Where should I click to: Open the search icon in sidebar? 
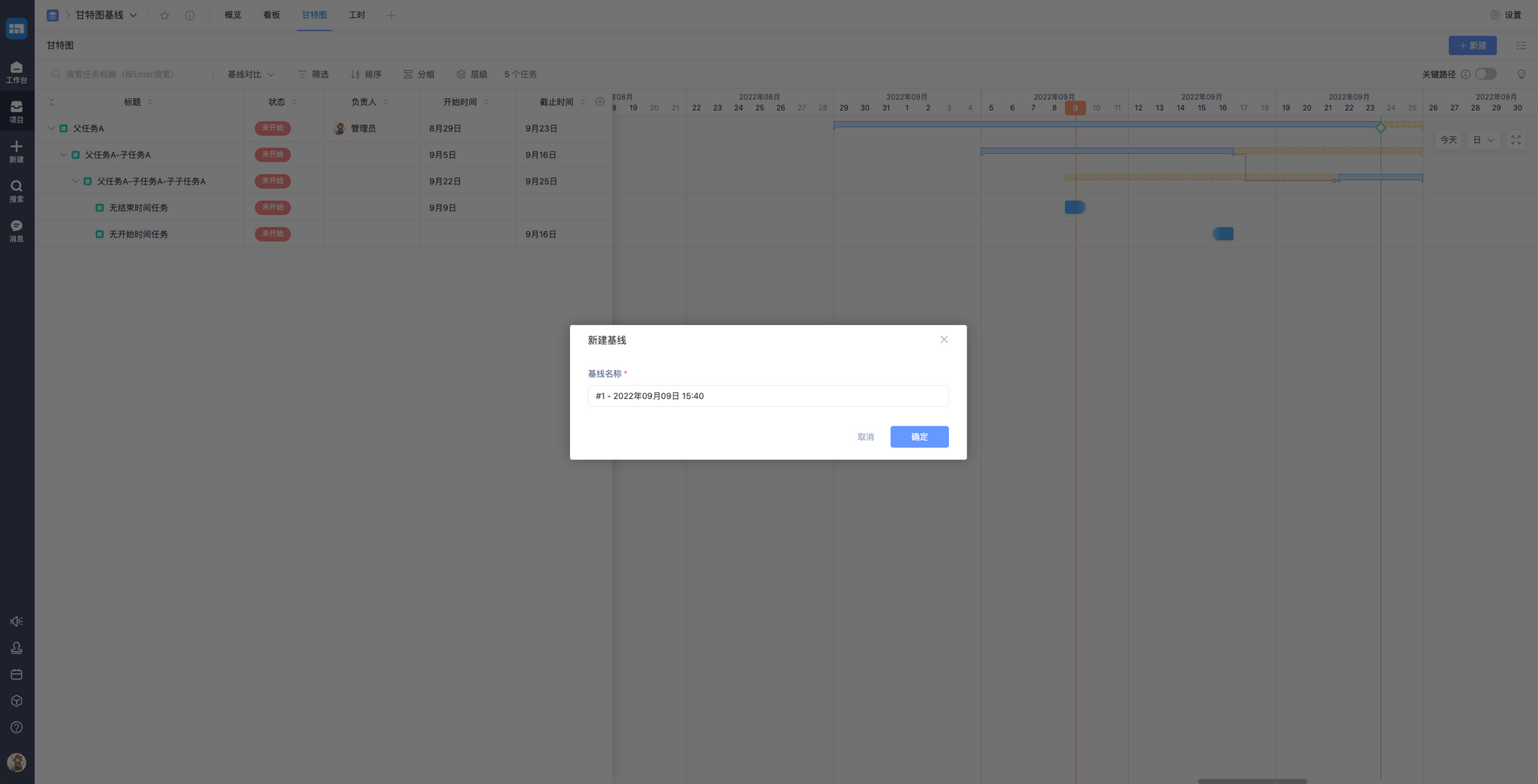click(x=16, y=191)
